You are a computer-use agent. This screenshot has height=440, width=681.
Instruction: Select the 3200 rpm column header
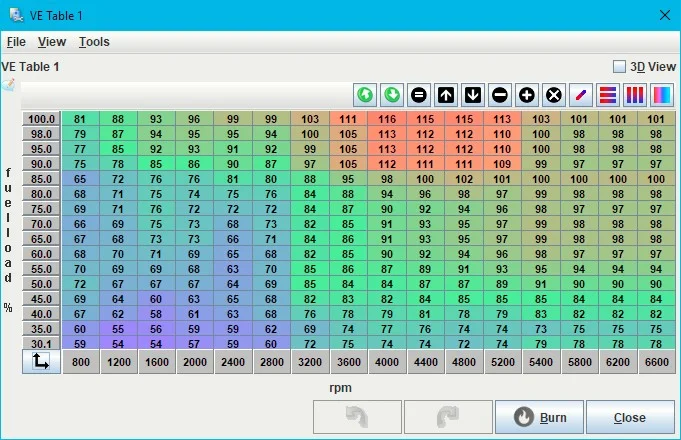pos(310,362)
